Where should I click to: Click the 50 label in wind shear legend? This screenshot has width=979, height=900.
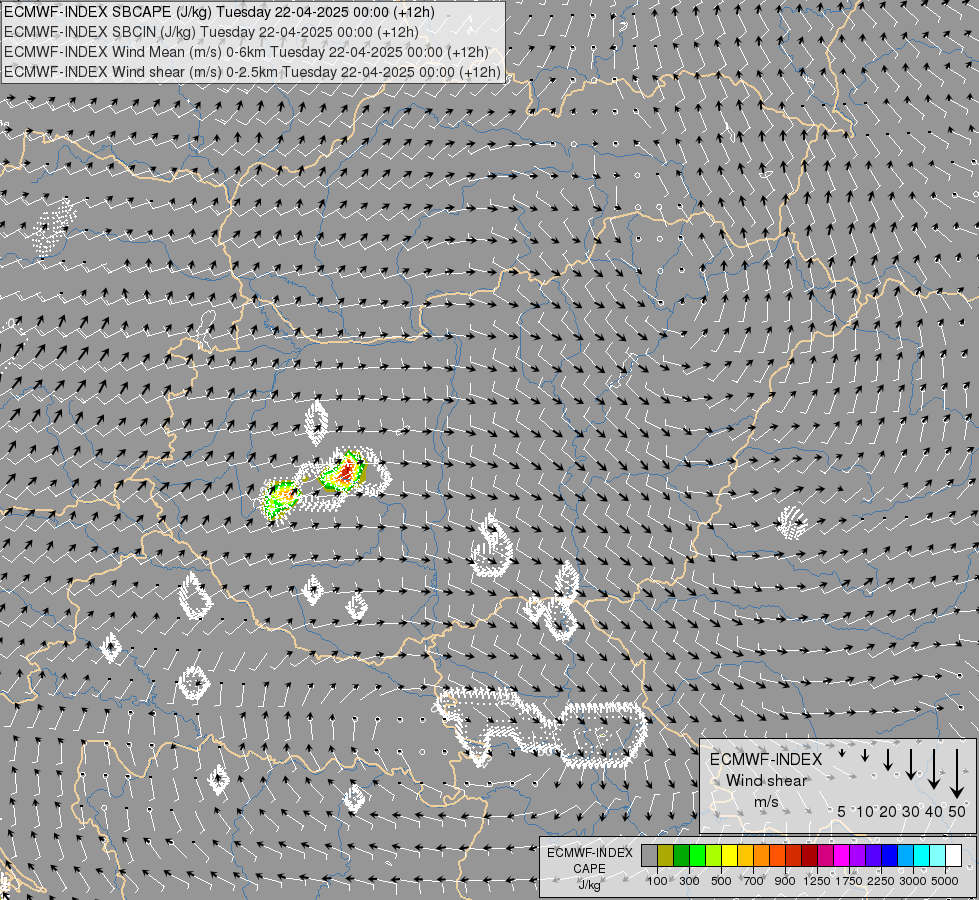(957, 811)
